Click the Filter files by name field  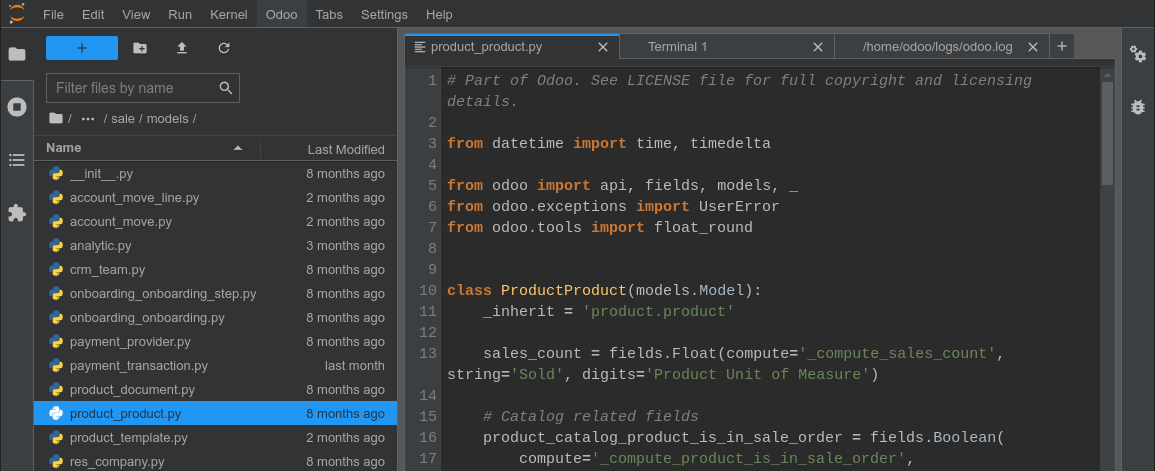135,88
